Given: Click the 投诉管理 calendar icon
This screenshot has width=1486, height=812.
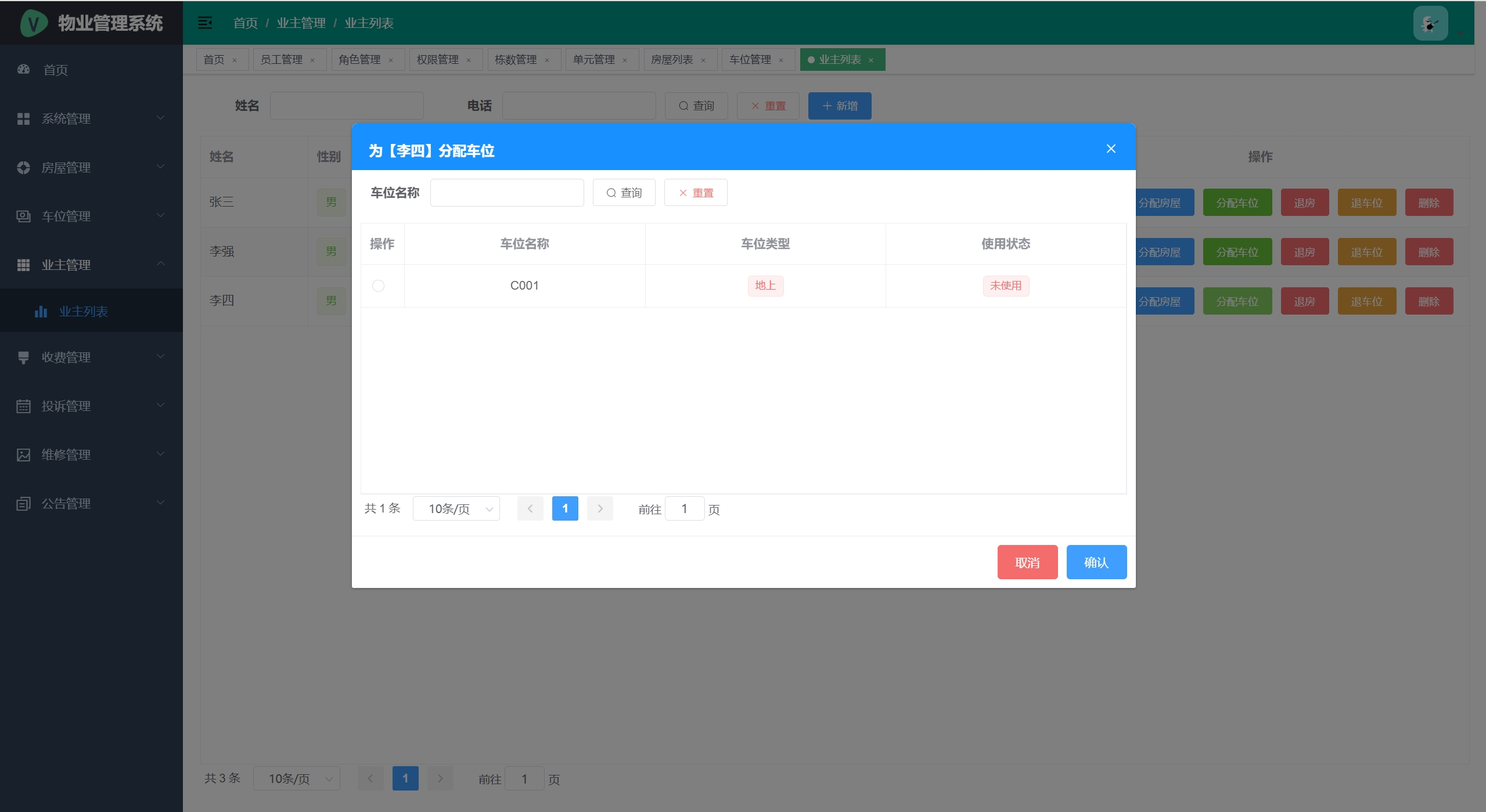Looking at the screenshot, I should 23,406.
